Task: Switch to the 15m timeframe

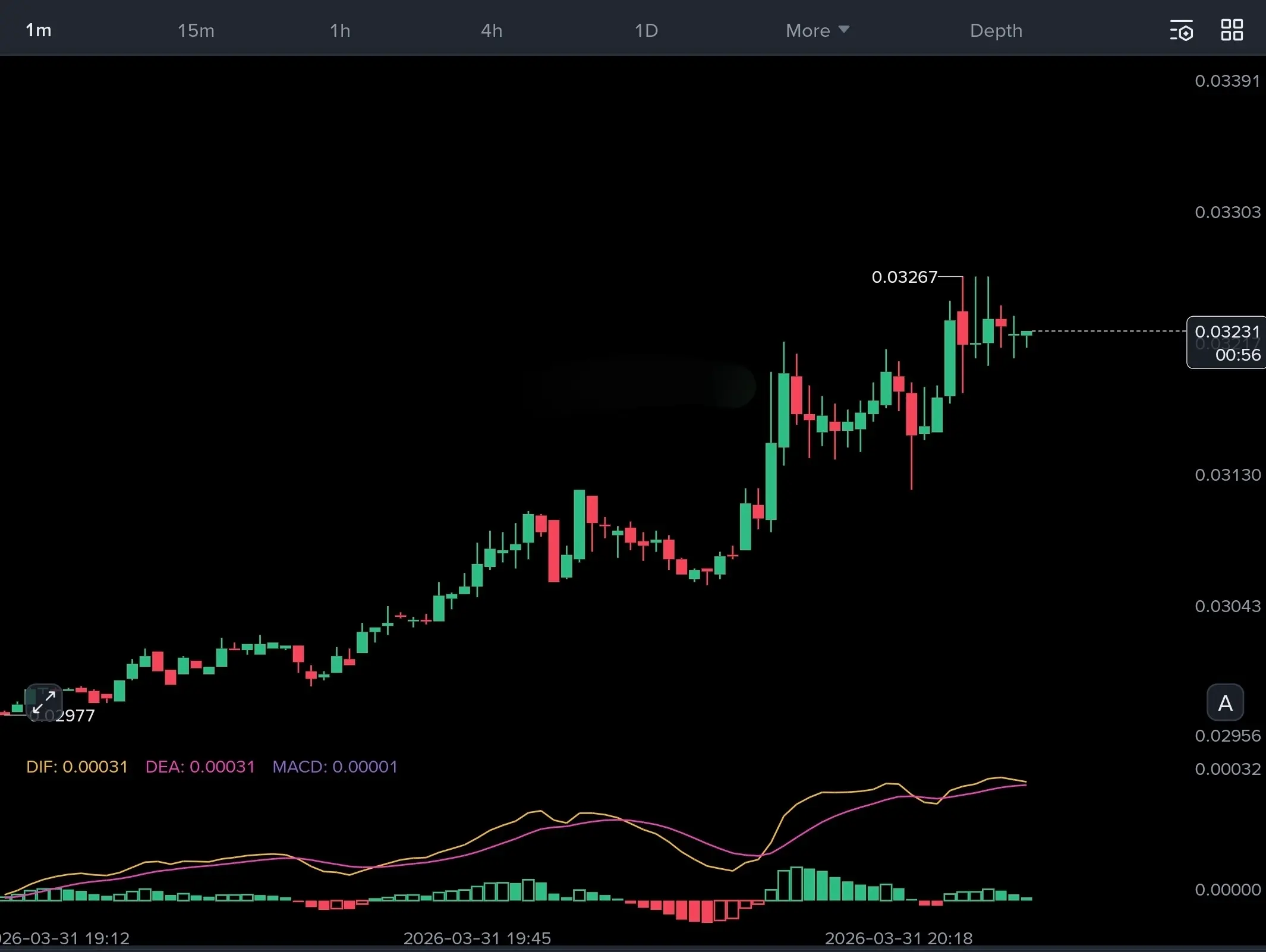Action: (196, 30)
